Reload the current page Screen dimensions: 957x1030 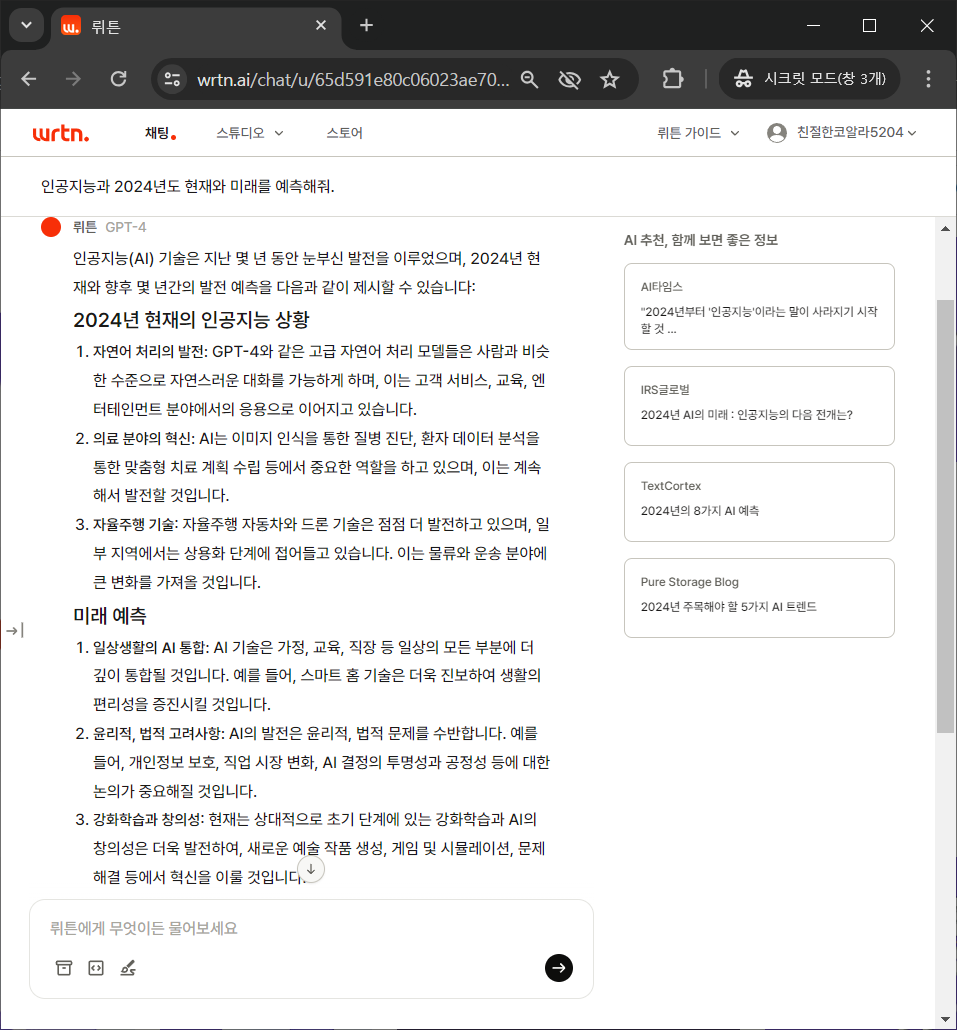click(x=118, y=79)
